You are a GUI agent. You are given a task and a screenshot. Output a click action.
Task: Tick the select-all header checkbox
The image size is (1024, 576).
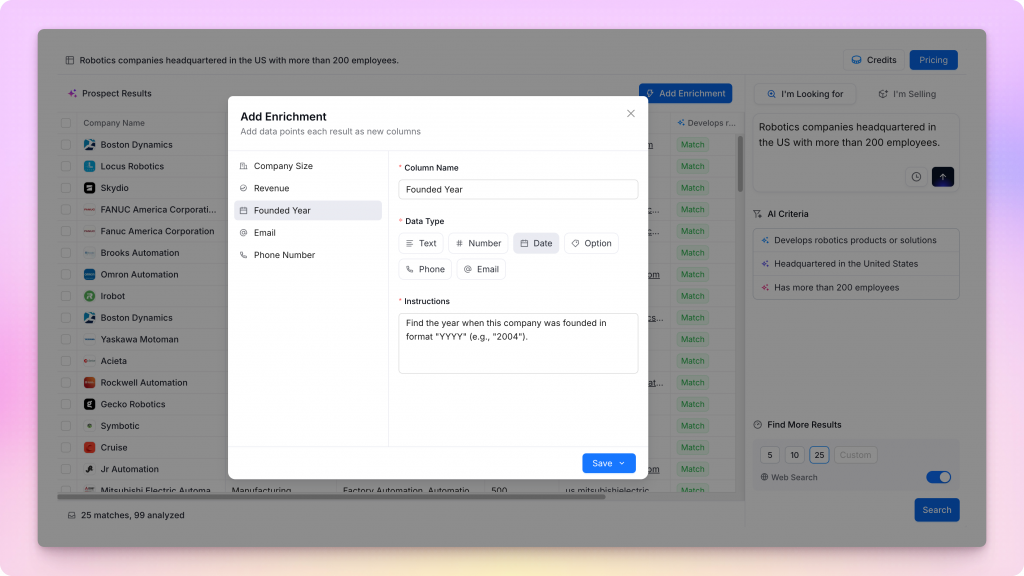pos(66,123)
